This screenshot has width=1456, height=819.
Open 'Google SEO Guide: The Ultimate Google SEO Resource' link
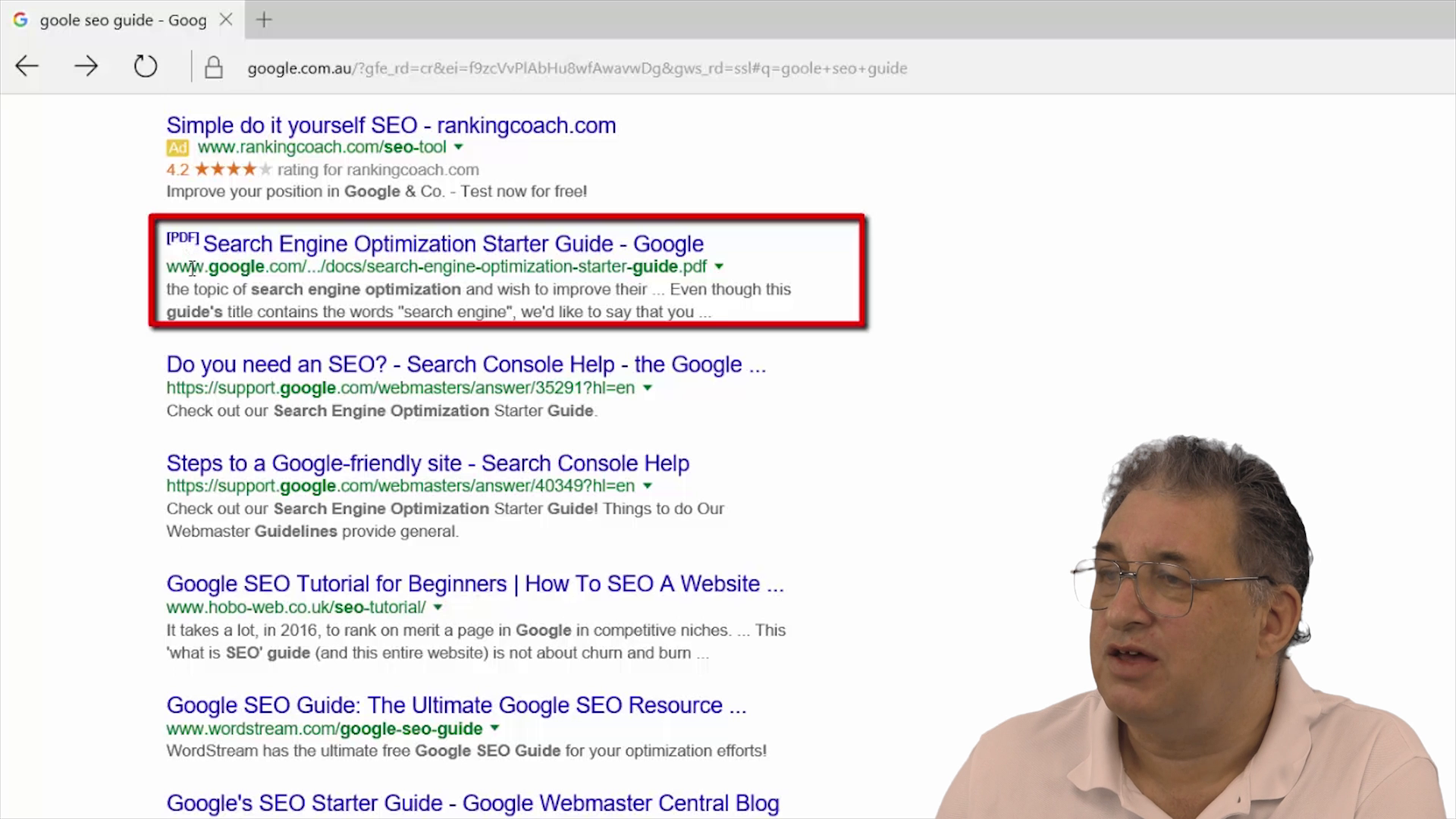click(457, 704)
